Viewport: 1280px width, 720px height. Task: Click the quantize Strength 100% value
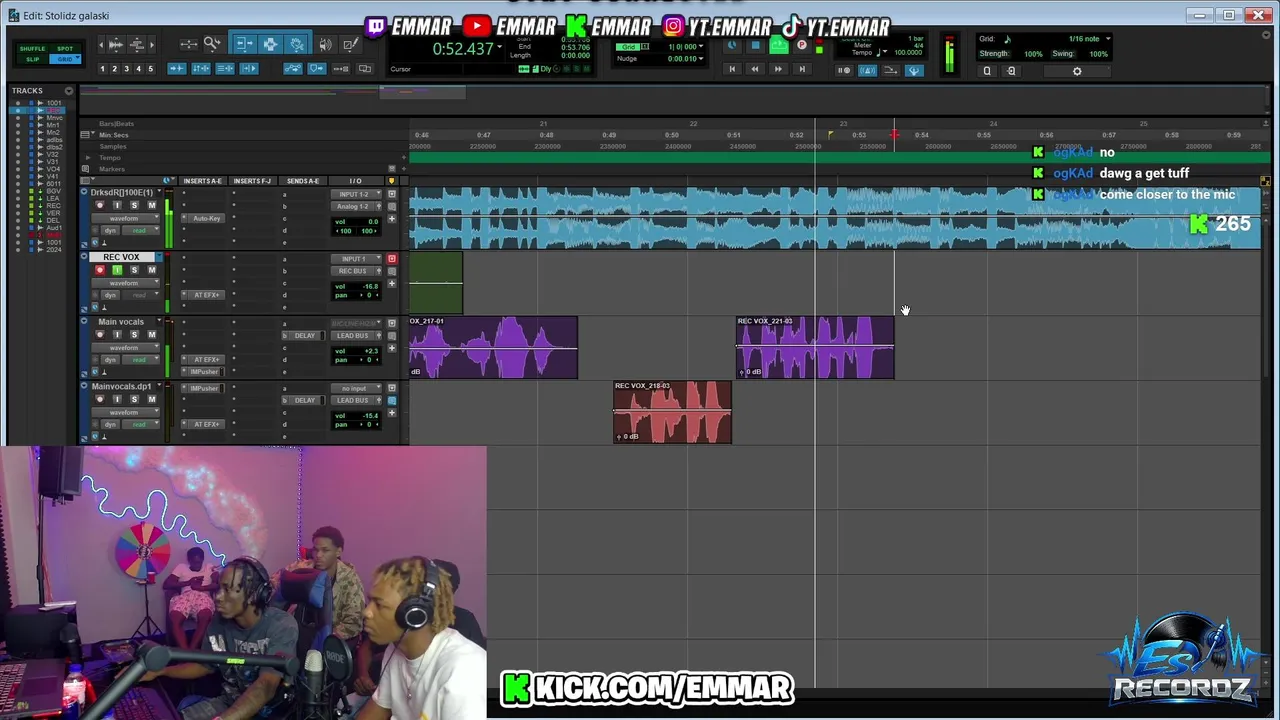coord(1033,54)
